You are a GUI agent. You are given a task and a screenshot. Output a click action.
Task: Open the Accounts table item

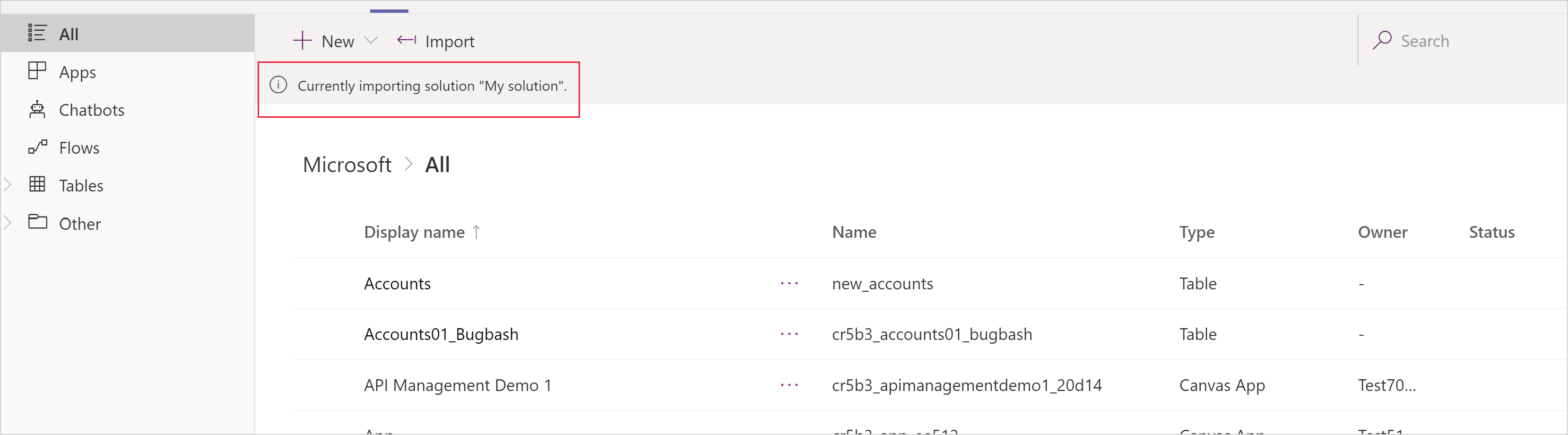(x=397, y=284)
